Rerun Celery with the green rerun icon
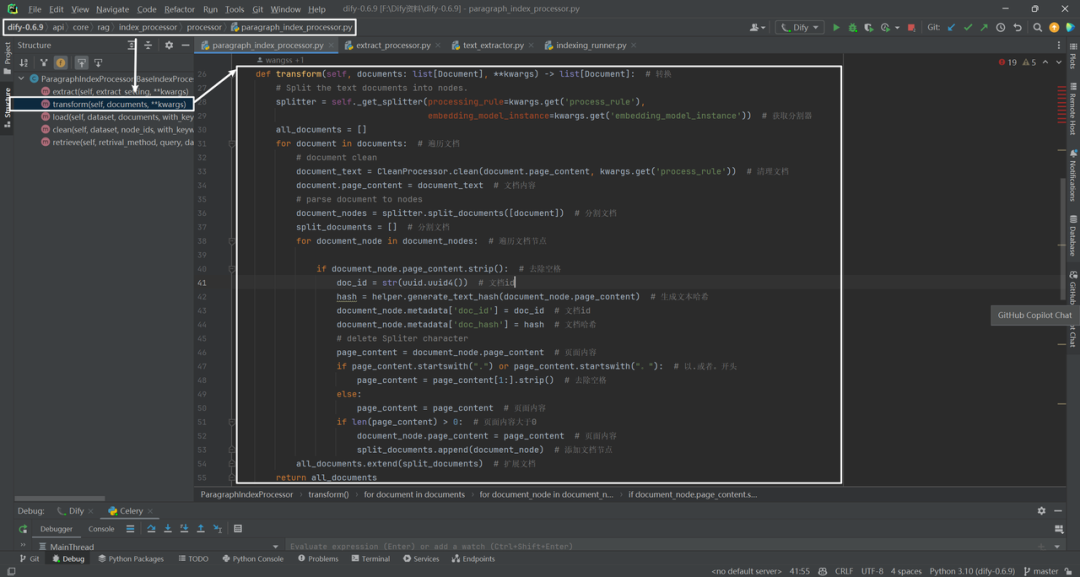Viewport: 1080px width, 577px height. coord(23,529)
